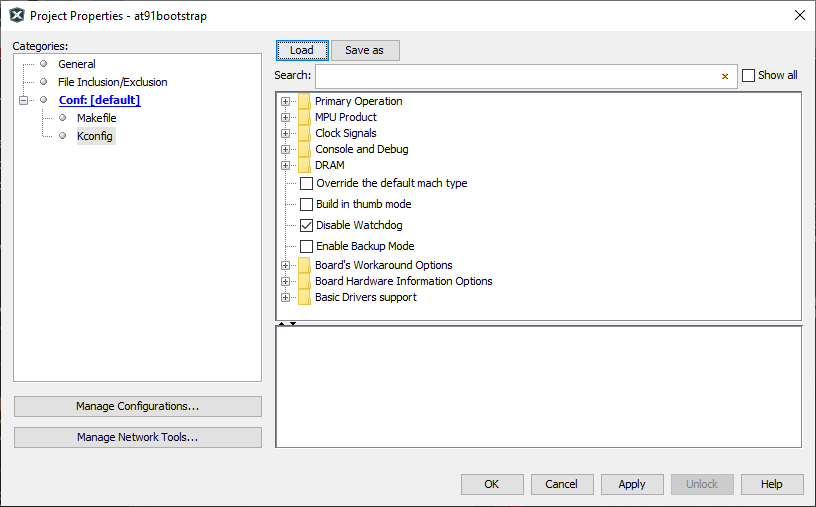Image resolution: width=816 pixels, height=507 pixels.
Task: Enable Build in thumb mode
Action: pos(307,204)
